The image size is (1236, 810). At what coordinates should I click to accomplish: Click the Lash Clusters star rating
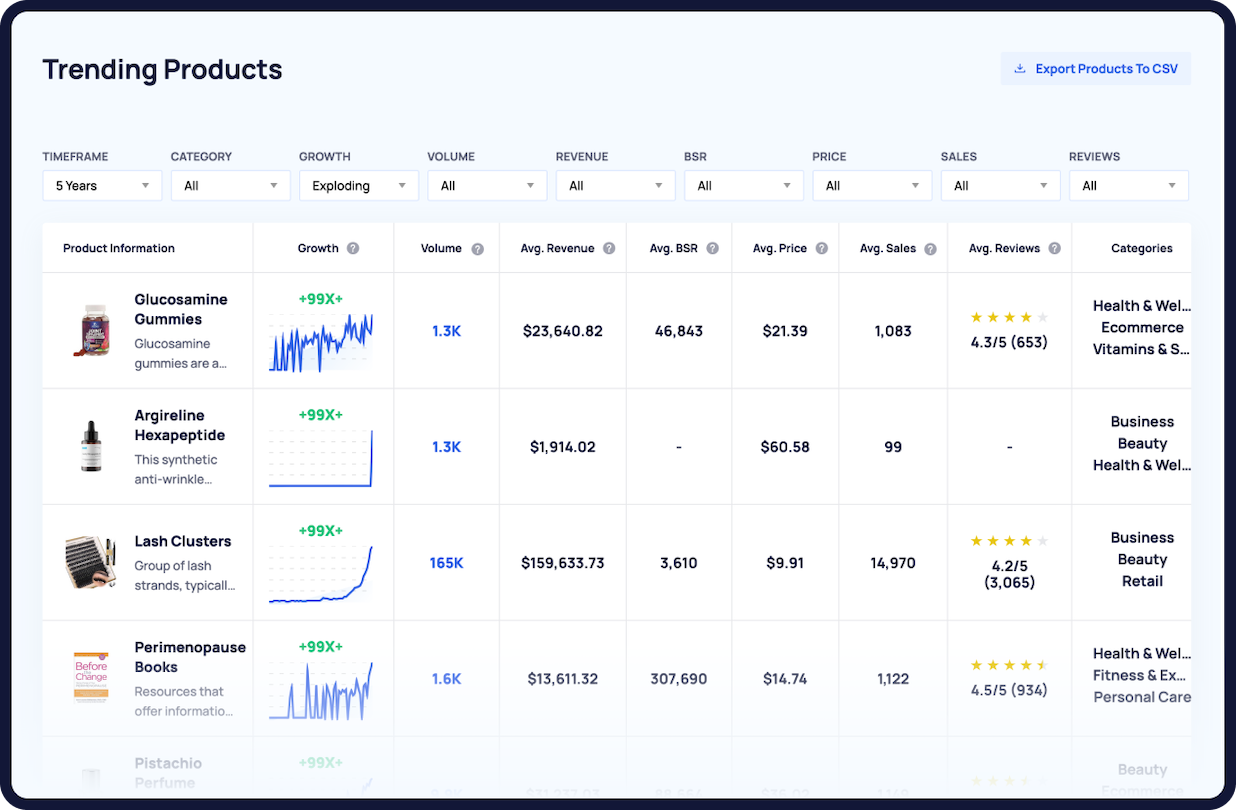click(1009, 541)
